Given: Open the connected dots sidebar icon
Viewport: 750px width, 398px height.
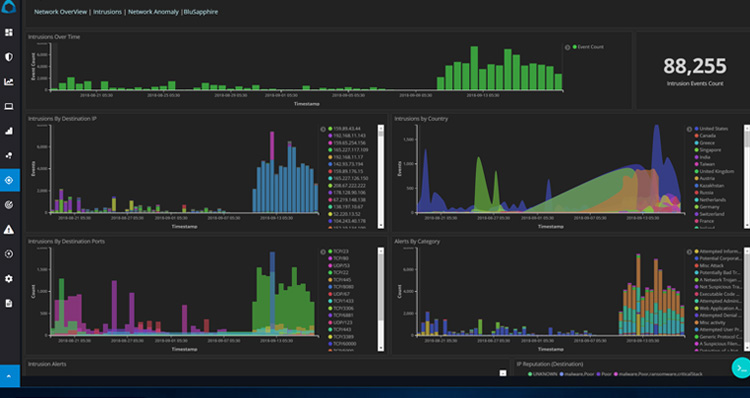Looking at the screenshot, I should [x=9, y=155].
